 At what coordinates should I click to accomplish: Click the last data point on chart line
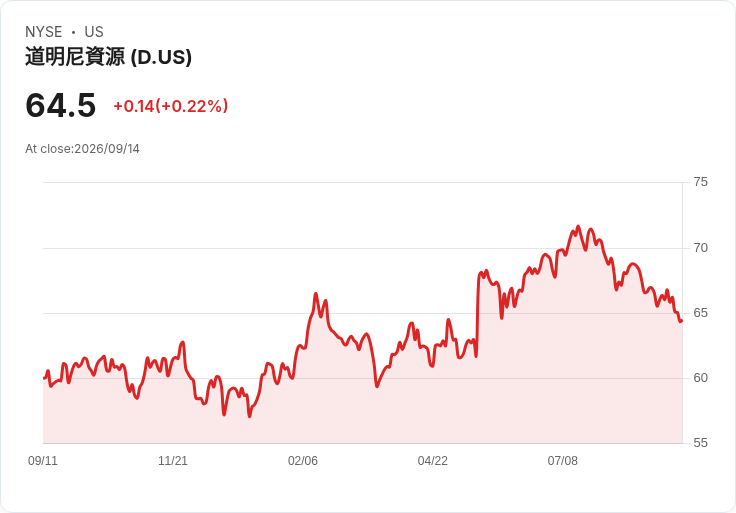[x=681, y=321]
